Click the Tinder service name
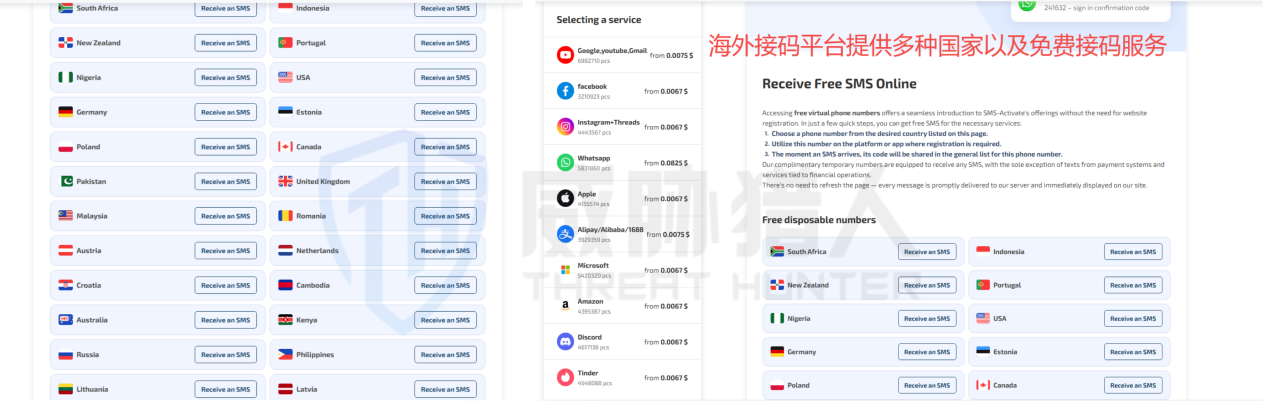 (x=588, y=373)
